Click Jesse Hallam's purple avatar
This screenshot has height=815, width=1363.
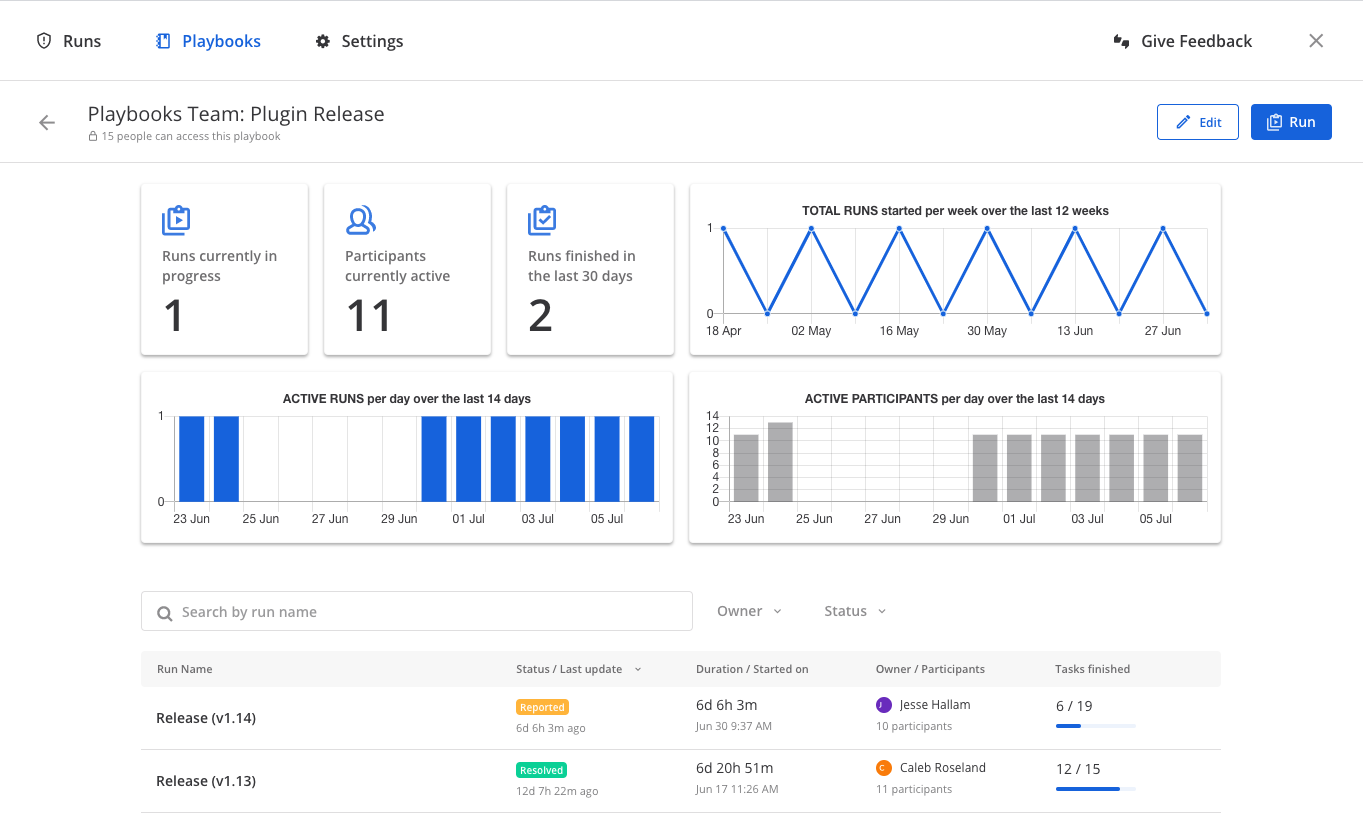tap(883, 705)
